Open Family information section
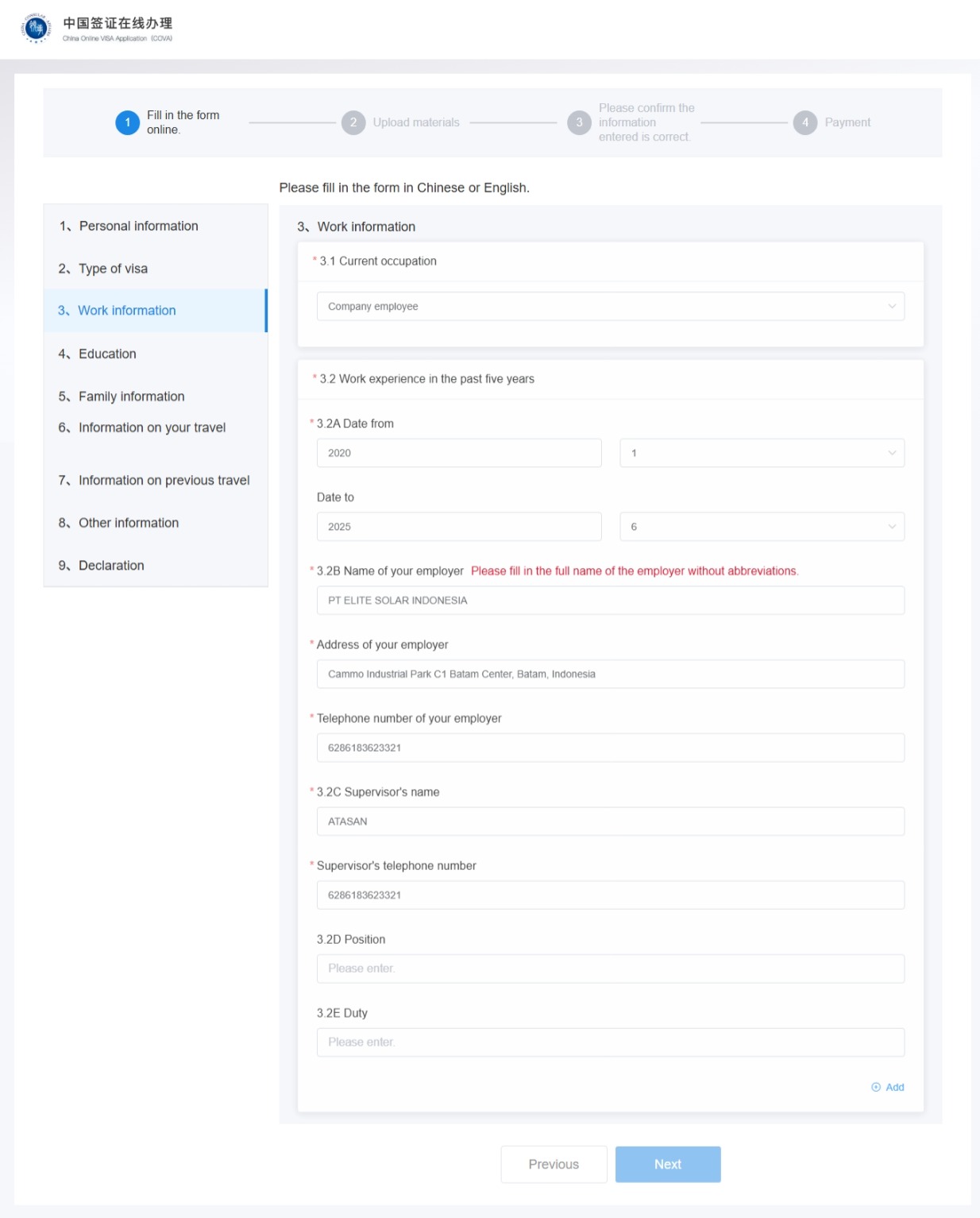The image size is (980, 1218). (131, 396)
